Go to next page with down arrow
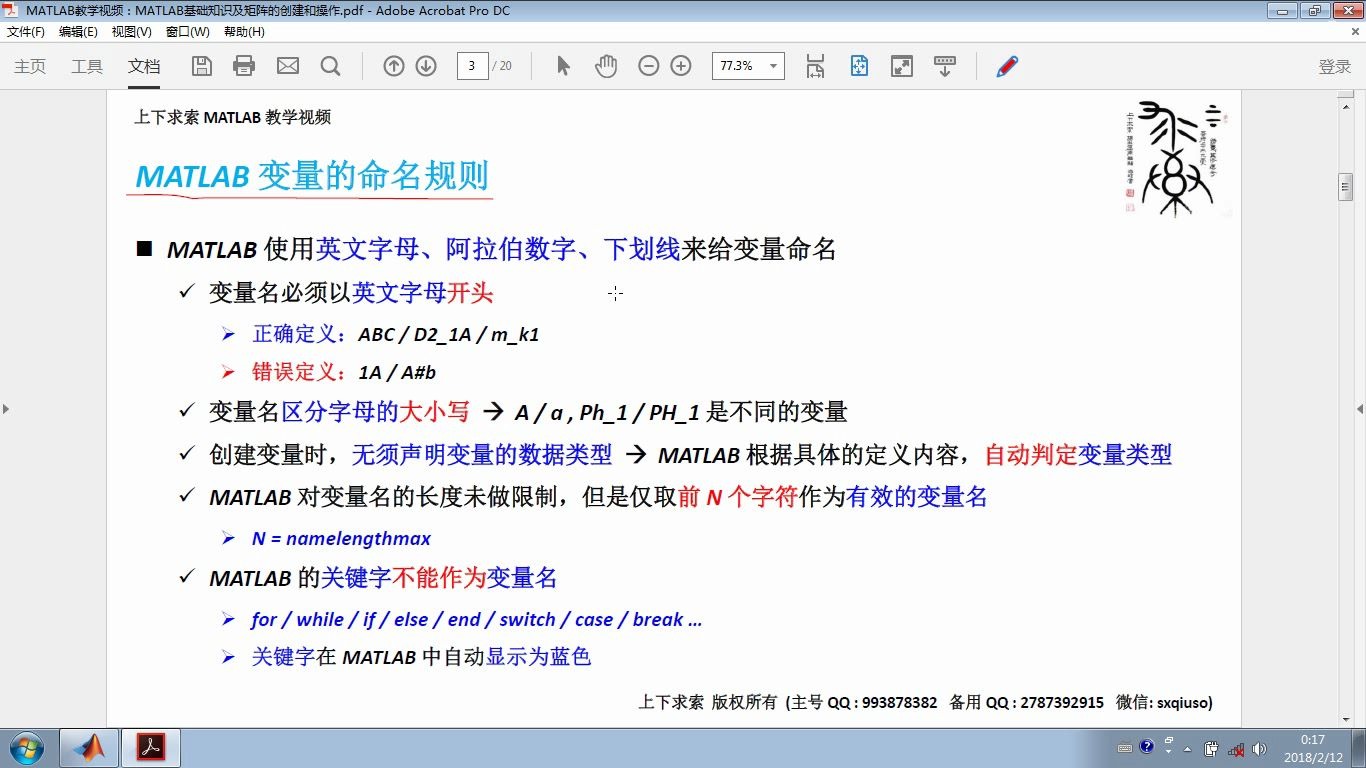The image size is (1366, 768). [424, 65]
